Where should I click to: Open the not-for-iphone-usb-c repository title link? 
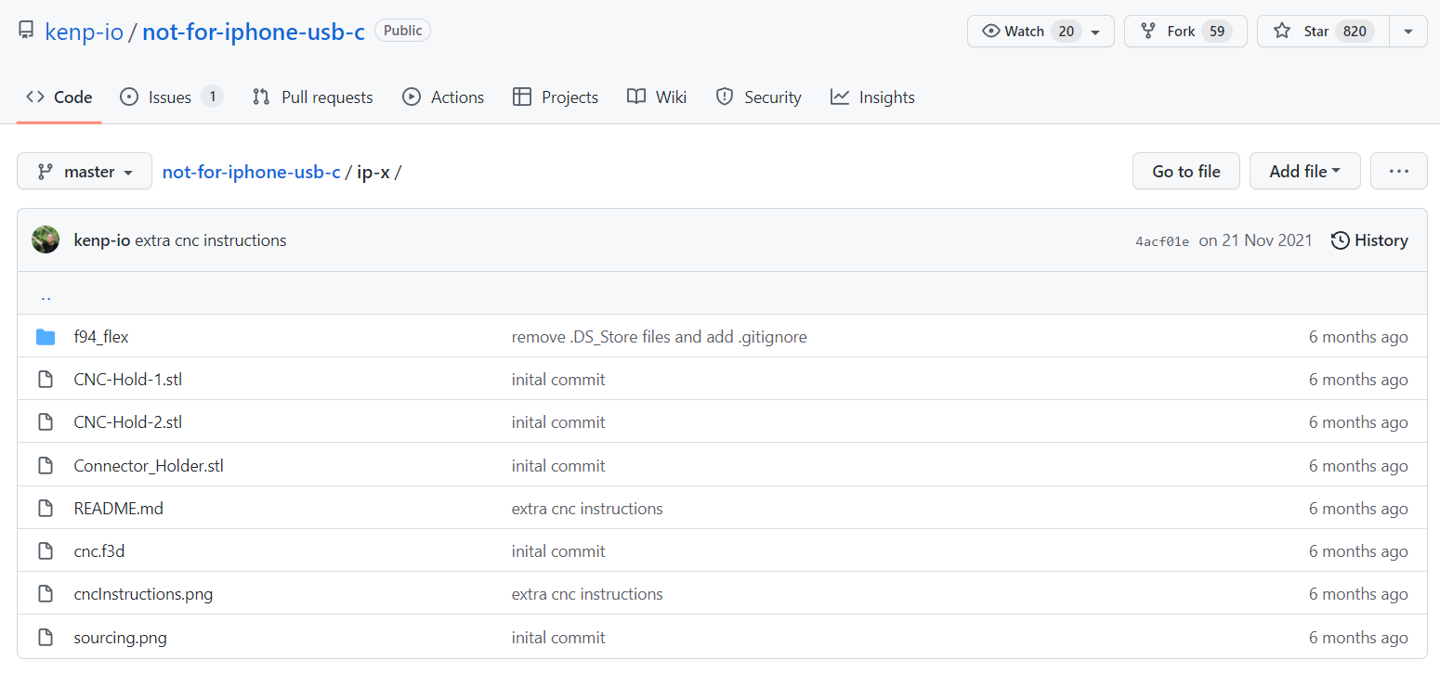[253, 31]
